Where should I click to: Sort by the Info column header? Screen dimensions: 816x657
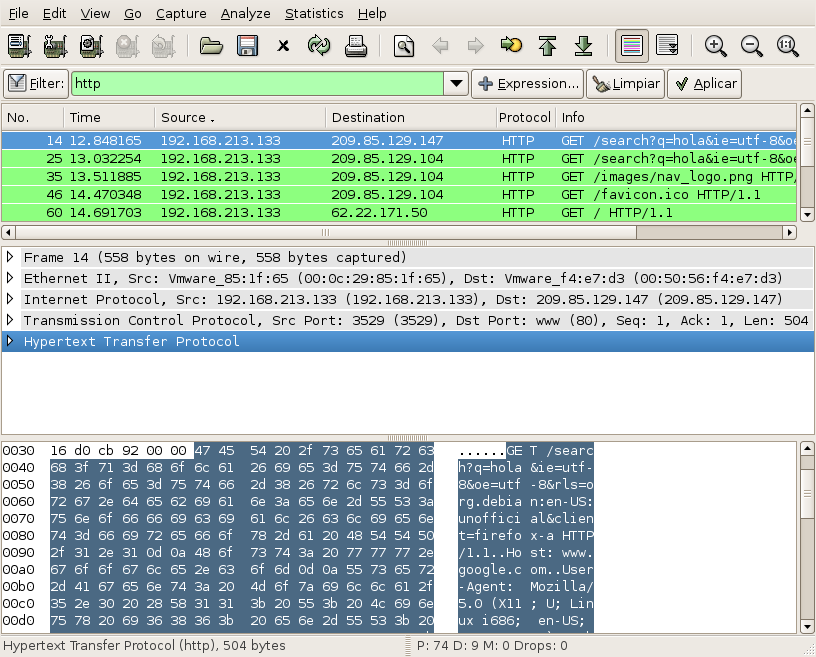pyautogui.click(x=676, y=118)
